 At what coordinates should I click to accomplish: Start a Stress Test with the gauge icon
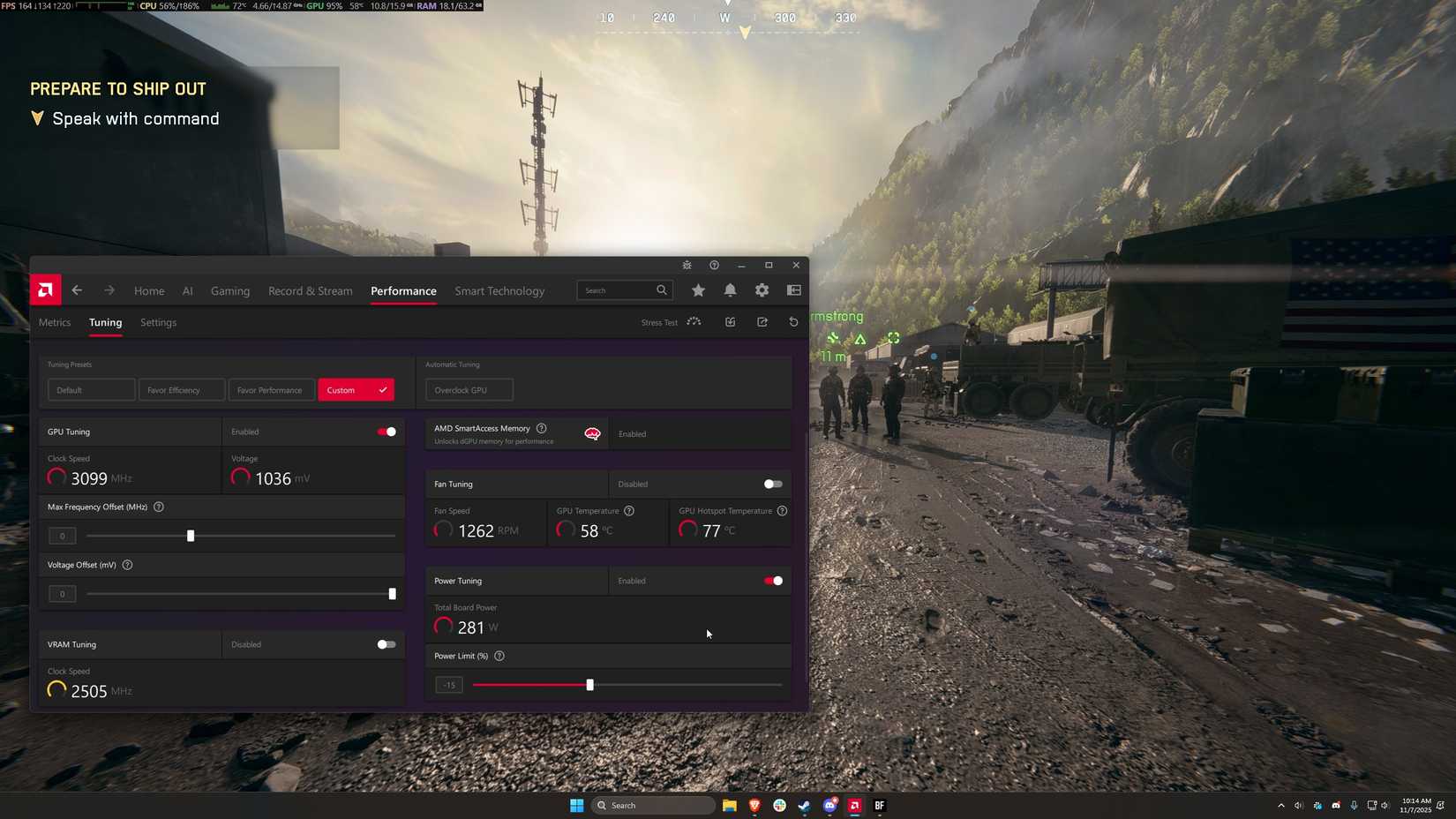[x=694, y=322]
